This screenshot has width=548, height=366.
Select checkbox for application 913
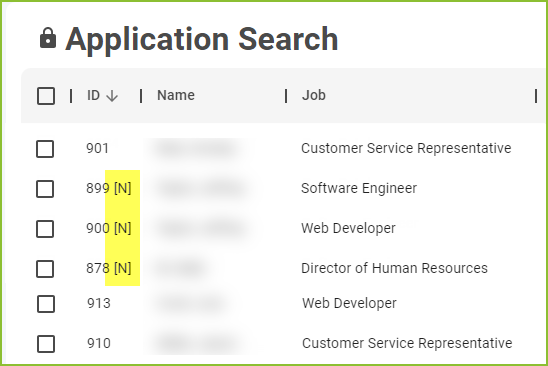(x=46, y=304)
